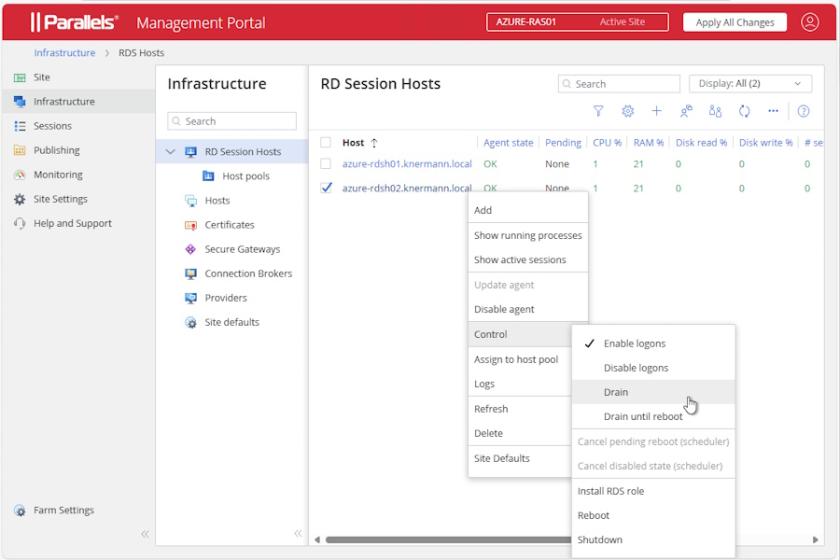
Task: Click Refresh in context menu
Action: pyautogui.click(x=520, y=409)
